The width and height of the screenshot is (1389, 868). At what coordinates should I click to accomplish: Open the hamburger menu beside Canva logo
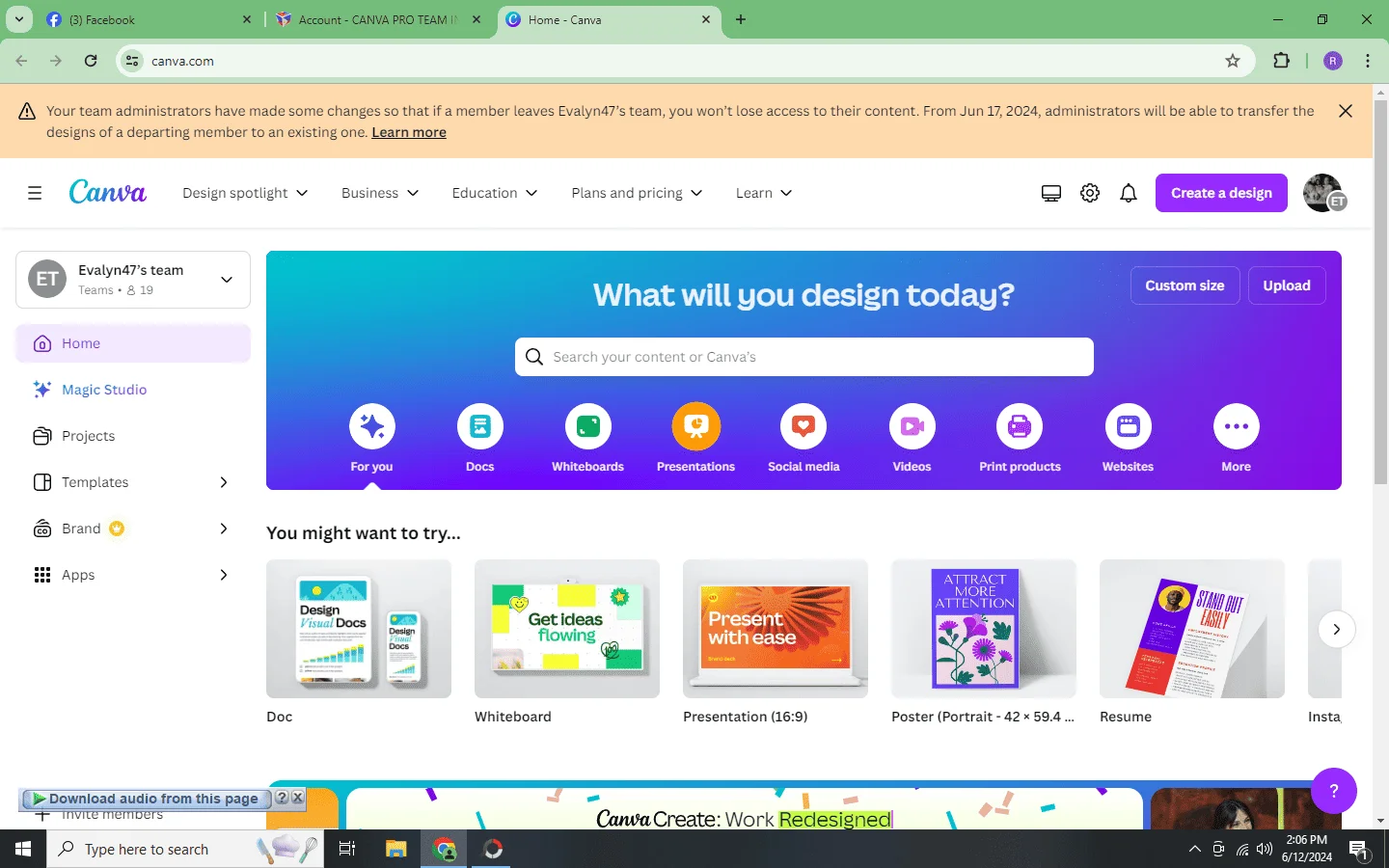pyautogui.click(x=35, y=193)
